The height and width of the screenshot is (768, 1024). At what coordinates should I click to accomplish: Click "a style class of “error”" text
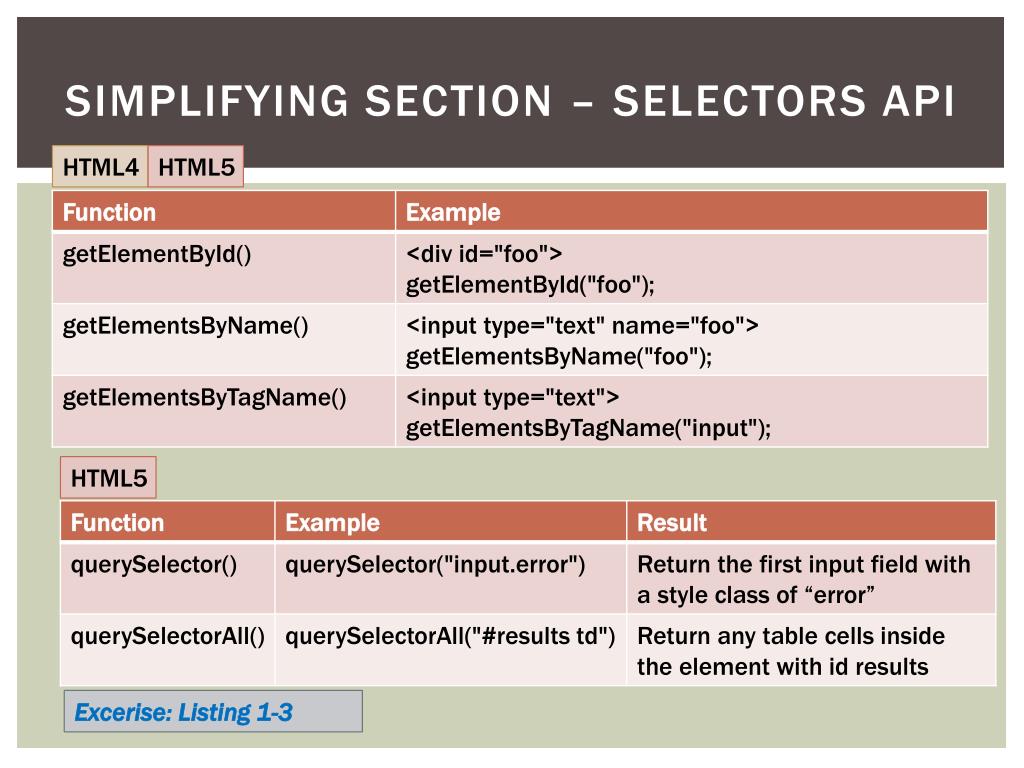[756, 595]
